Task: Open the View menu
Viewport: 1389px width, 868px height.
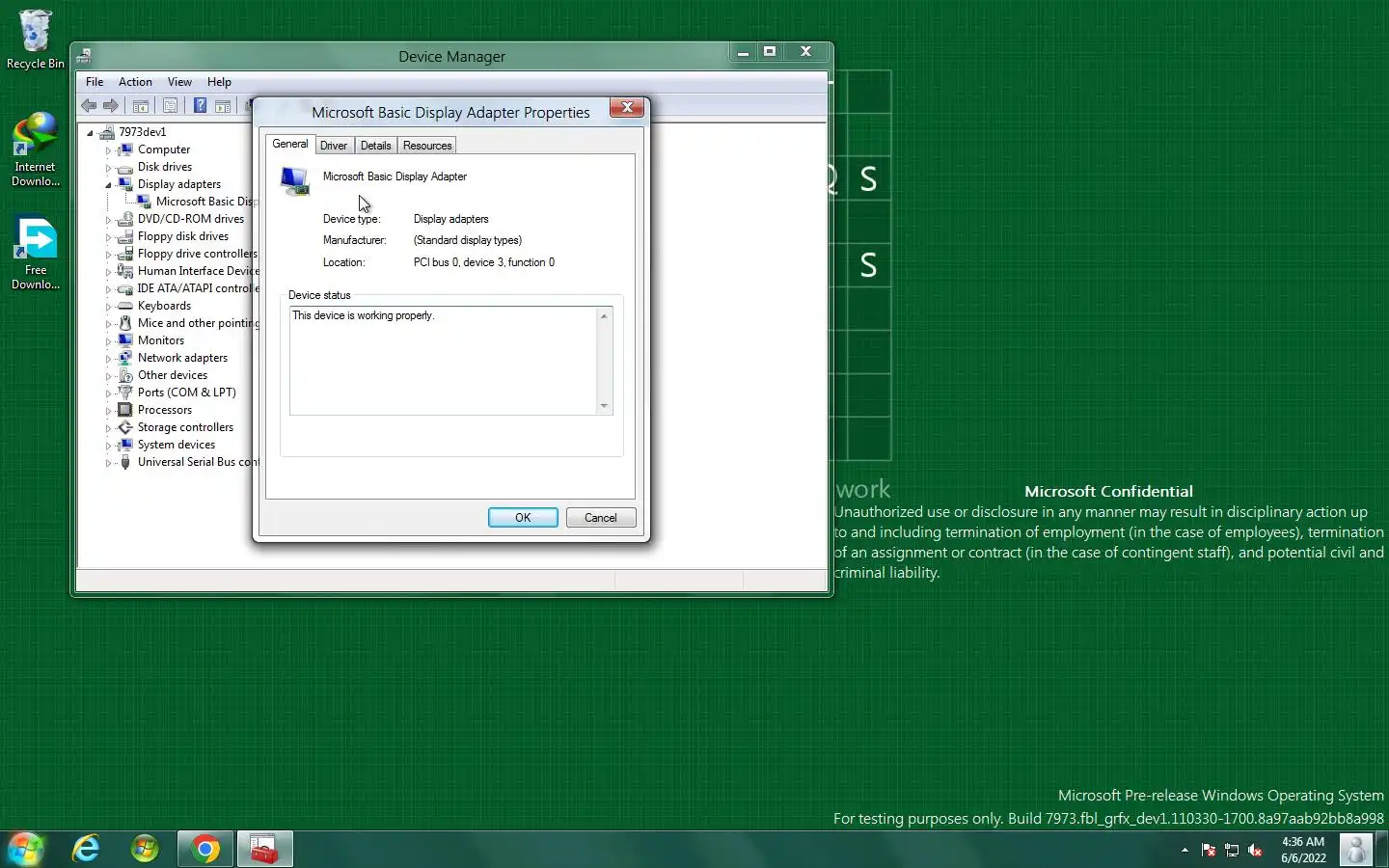Action: [179, 82]
